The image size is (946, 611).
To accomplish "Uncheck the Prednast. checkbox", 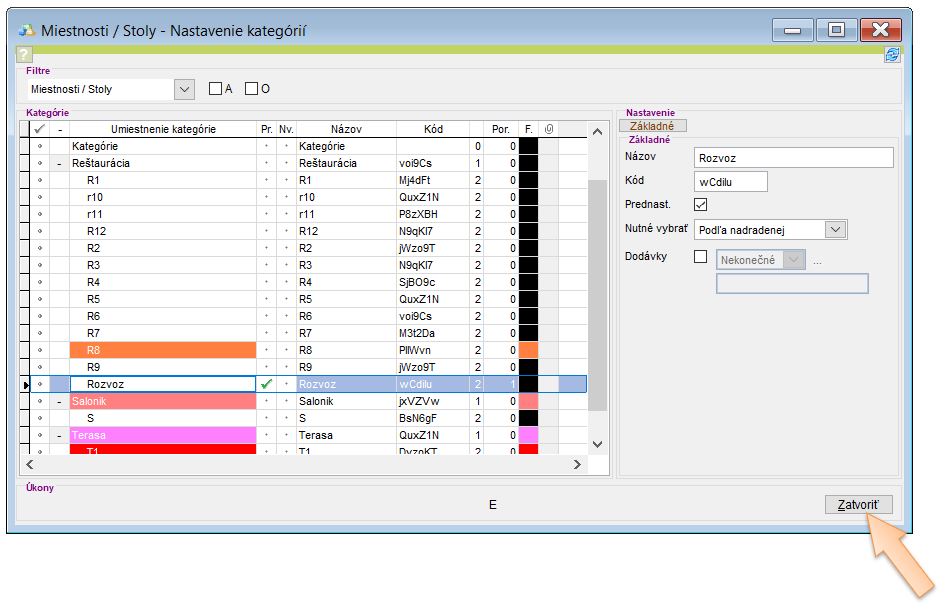I will coord(701,205).
